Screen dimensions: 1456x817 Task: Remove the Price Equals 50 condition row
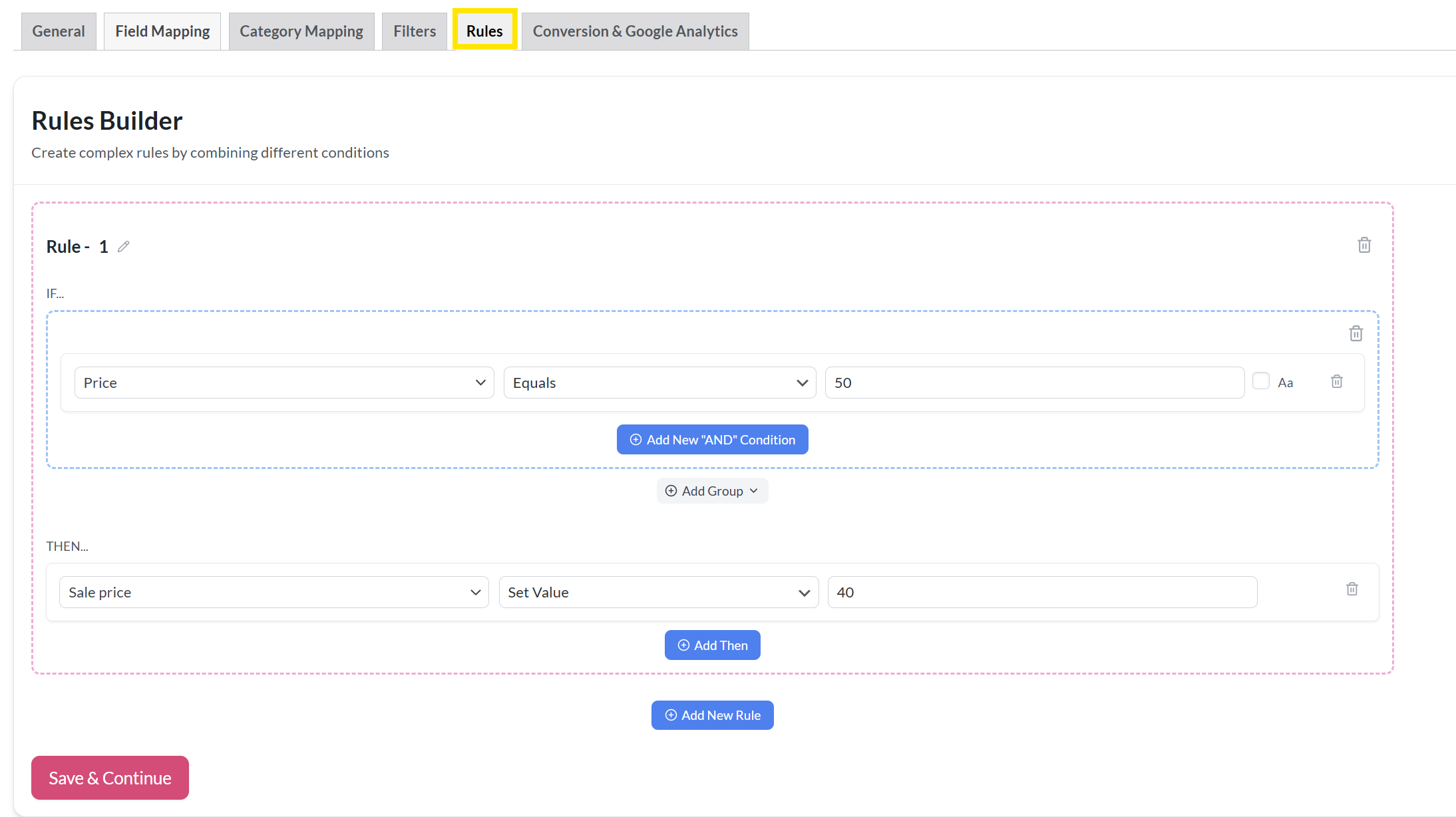(x=1336, y=382)
